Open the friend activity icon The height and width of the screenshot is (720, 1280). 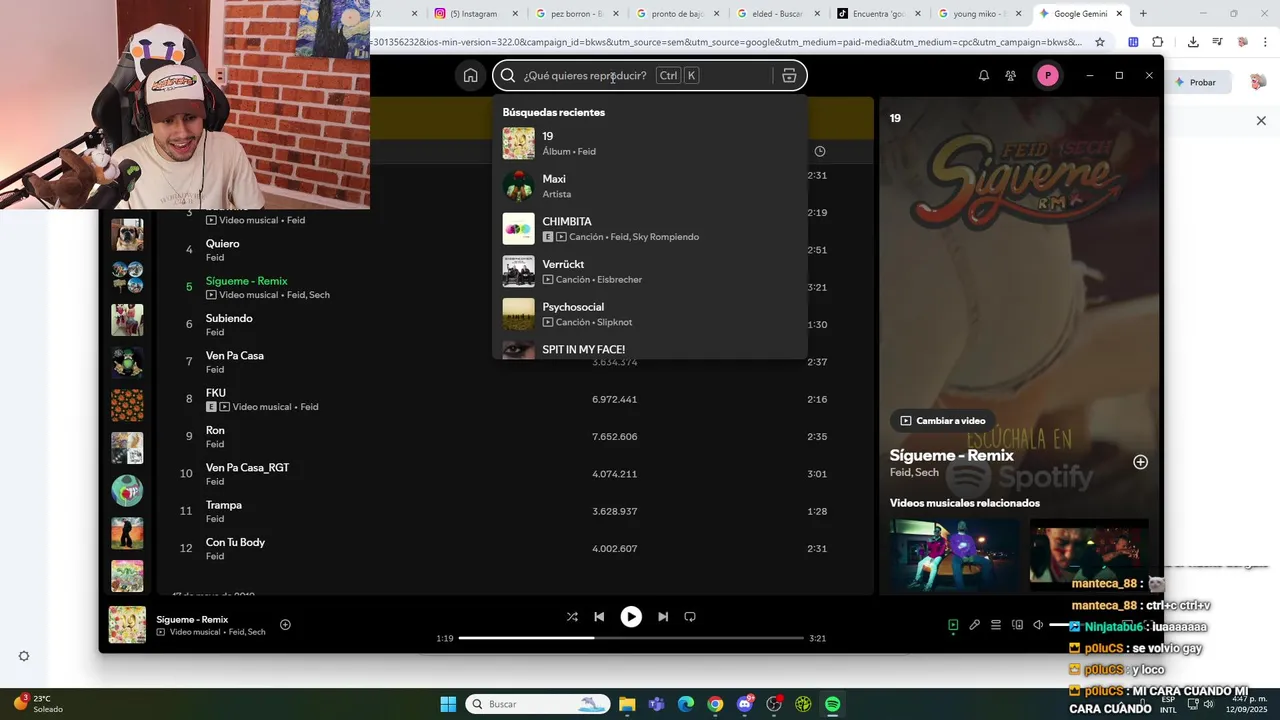click(x=1011, y=76)
